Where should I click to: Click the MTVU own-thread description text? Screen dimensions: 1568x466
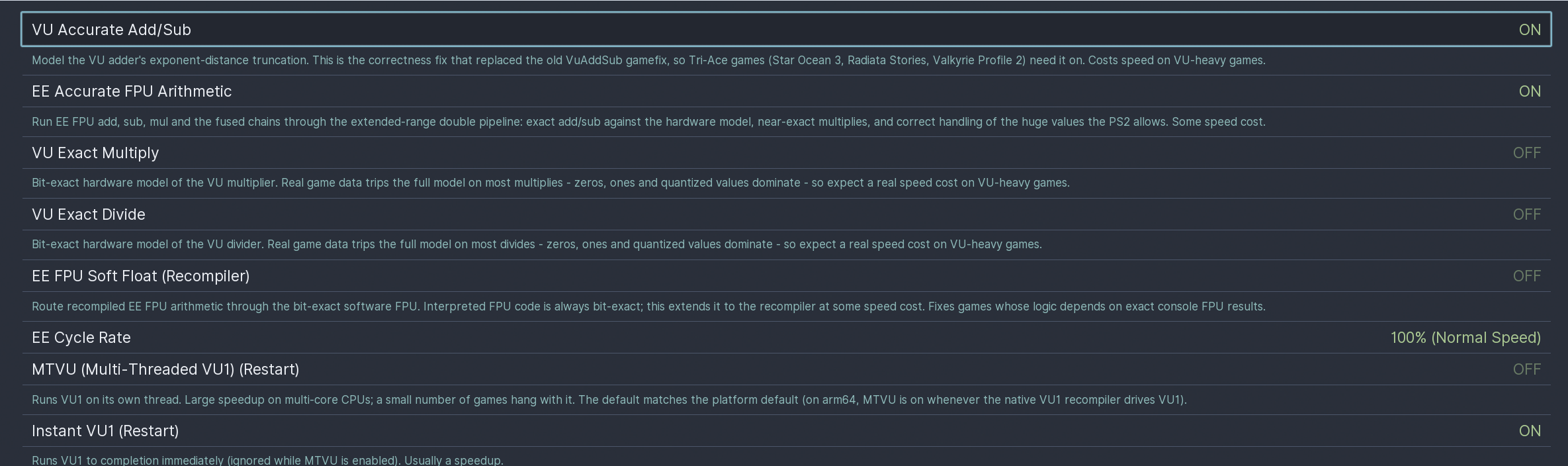click(609, 400)
